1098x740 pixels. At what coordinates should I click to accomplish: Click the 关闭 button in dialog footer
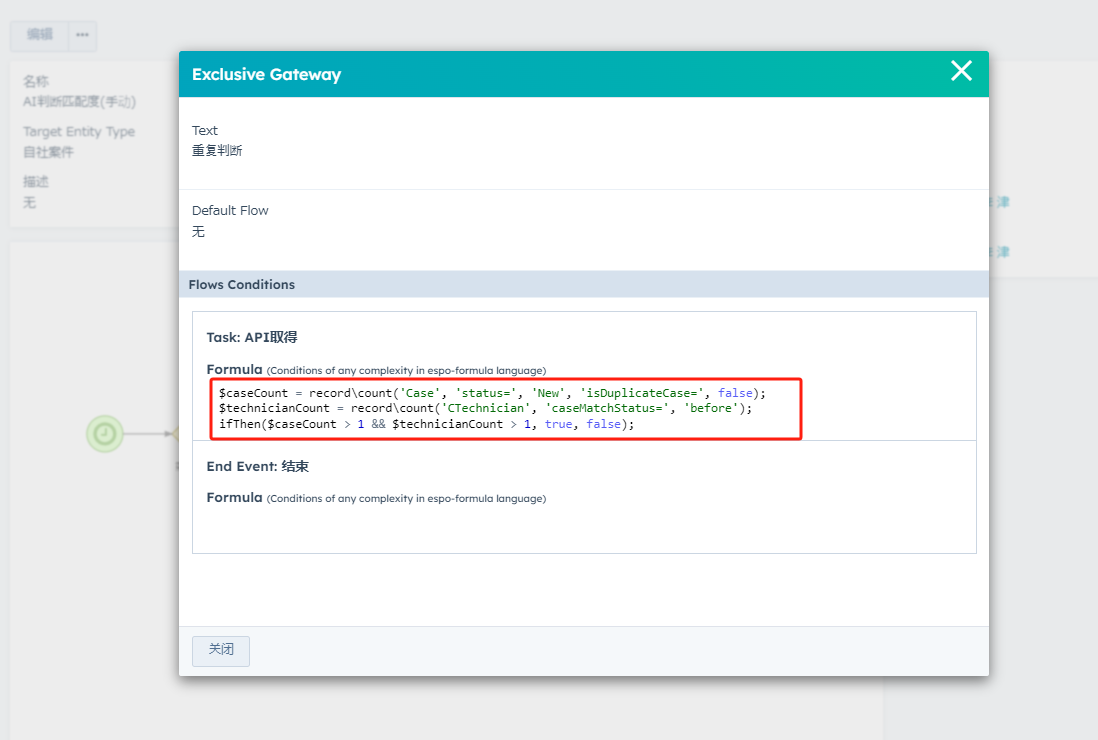221,650
